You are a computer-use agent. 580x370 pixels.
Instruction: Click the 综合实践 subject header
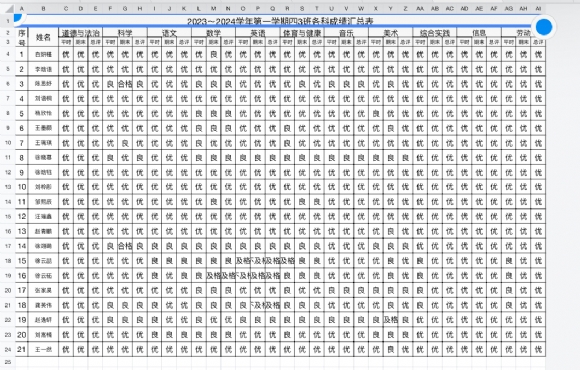coord(435,33)
